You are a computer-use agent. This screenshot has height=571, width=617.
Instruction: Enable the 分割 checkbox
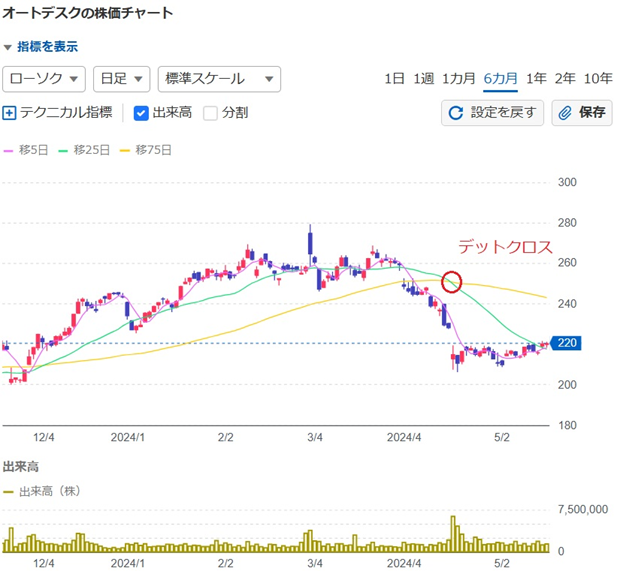(210, 113)
